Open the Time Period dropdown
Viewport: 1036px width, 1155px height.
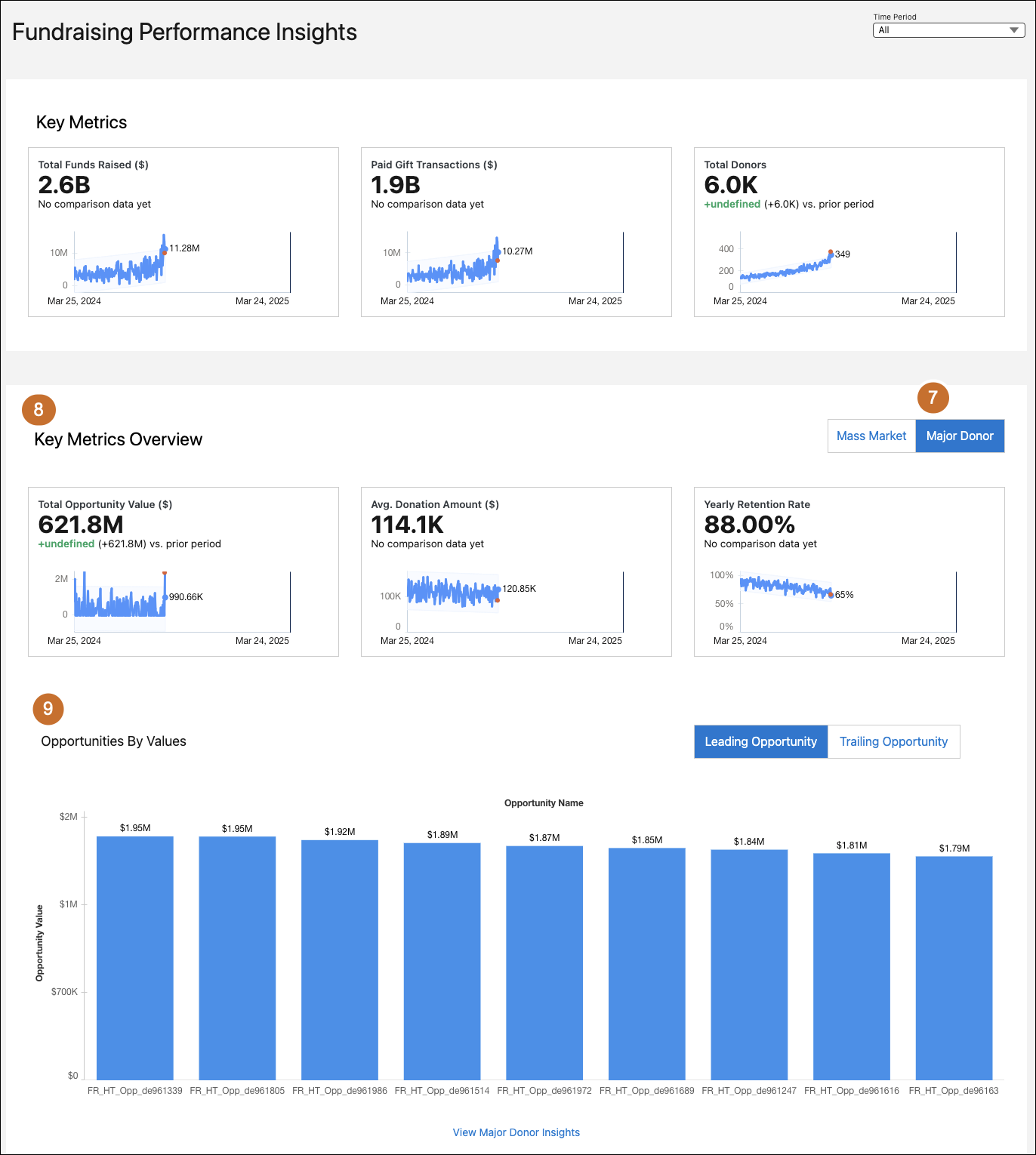948,30
